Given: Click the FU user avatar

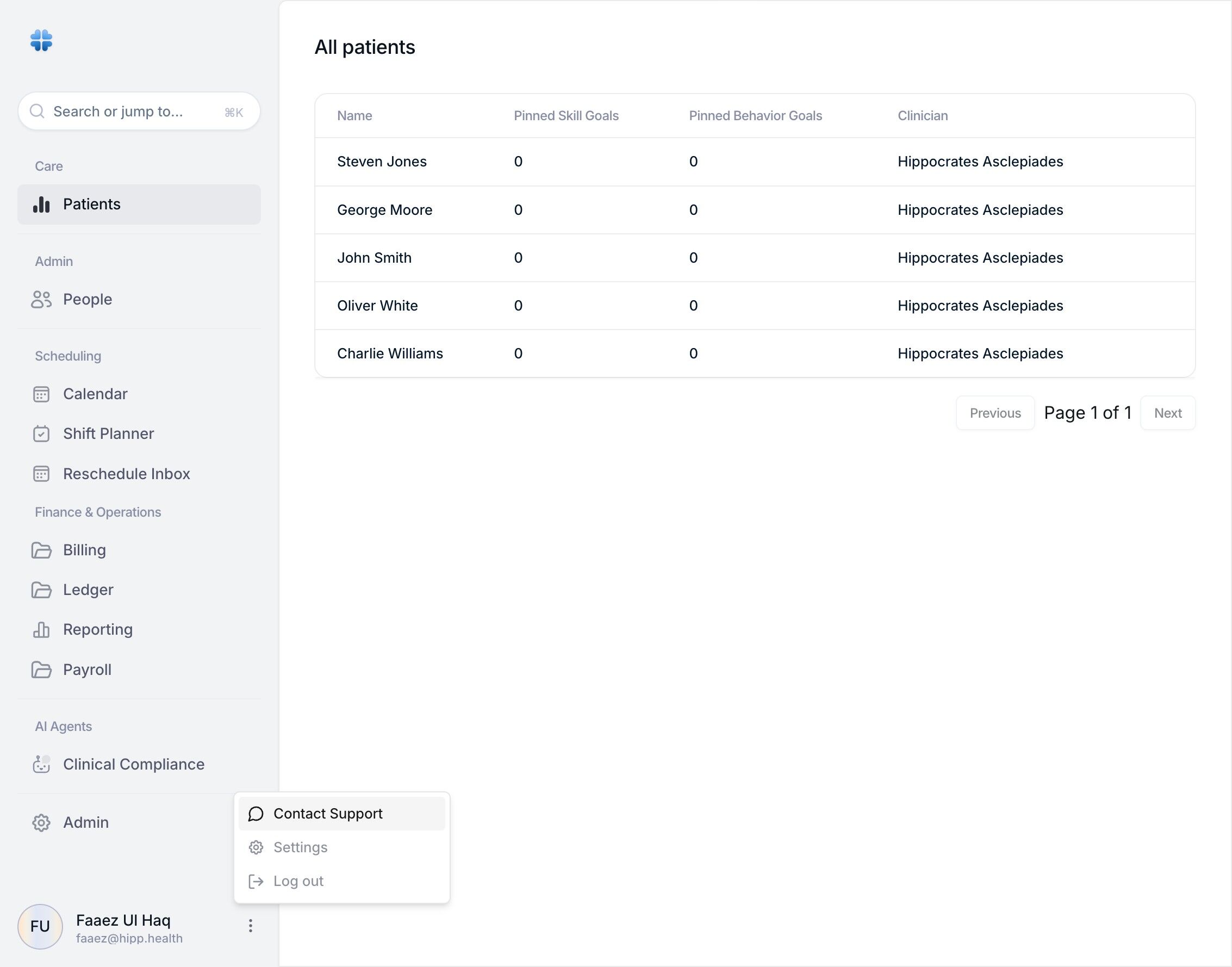Looking at the screenshot, I should point(40,926).
